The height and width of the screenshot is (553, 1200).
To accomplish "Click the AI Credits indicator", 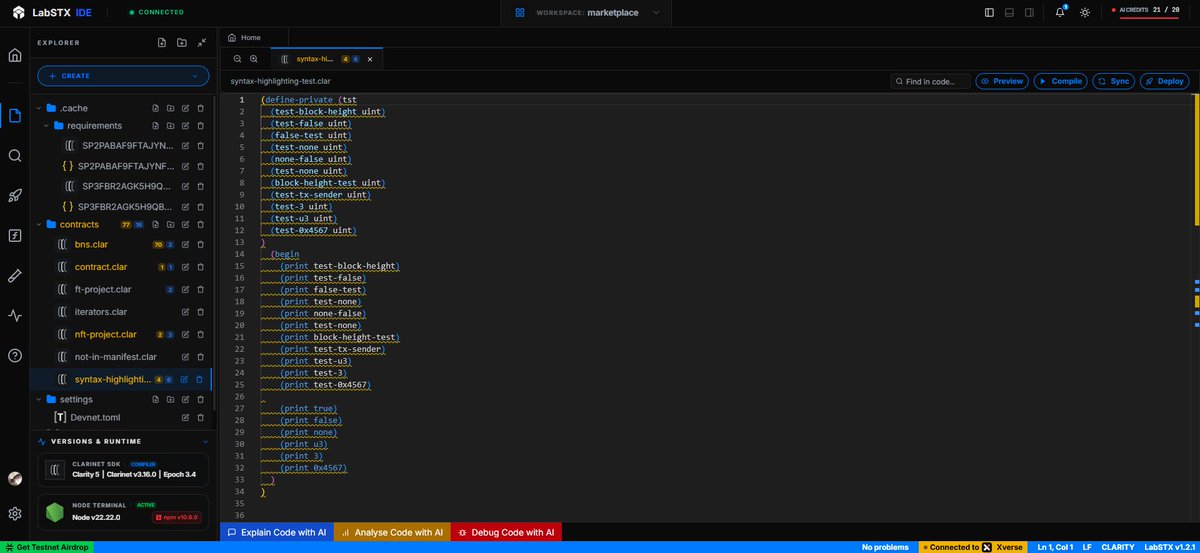I will point(1147,12).
